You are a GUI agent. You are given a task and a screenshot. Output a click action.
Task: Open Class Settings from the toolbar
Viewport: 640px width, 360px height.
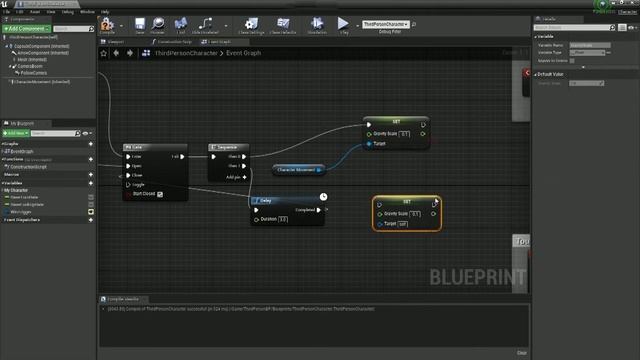(251, 24)
